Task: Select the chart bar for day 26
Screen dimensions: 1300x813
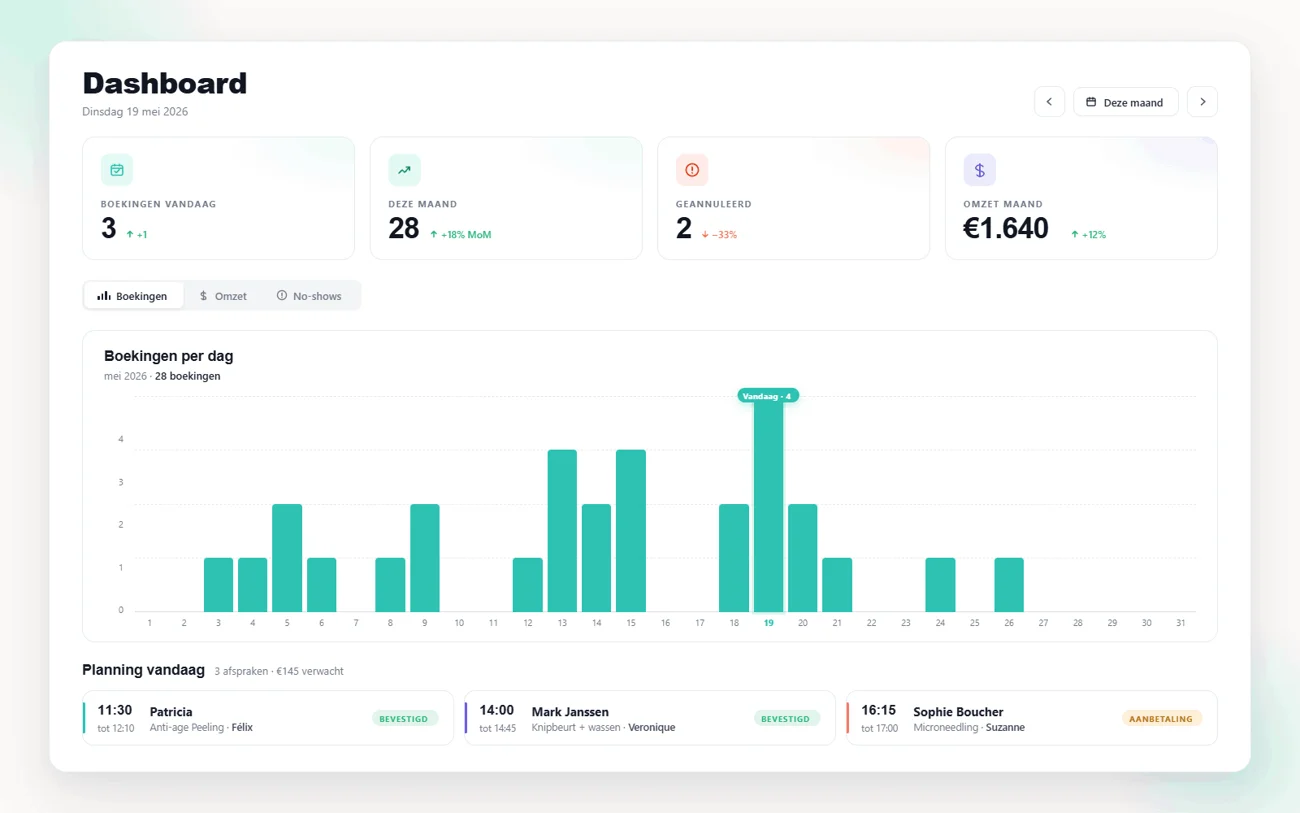Action: click(x=1009, y=585)
